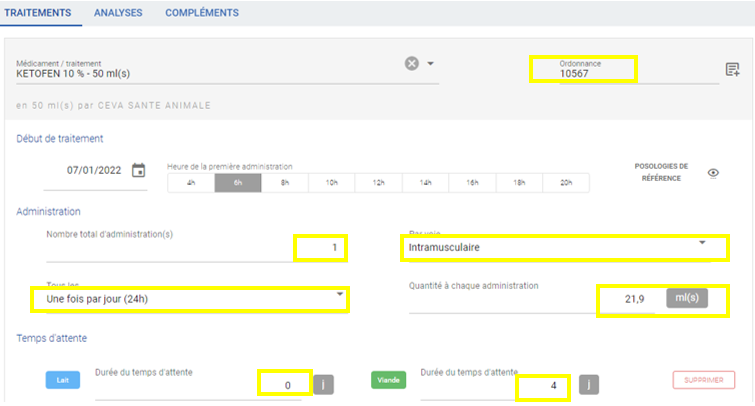Open the ANALYSES tab
755x406 pixels.
click(x=118, y=13)
